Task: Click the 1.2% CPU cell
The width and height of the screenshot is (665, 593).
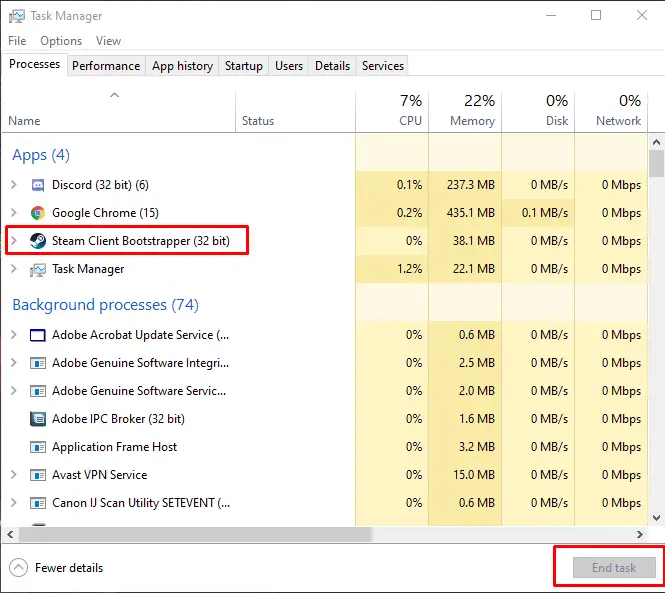Action: [392, 269]
